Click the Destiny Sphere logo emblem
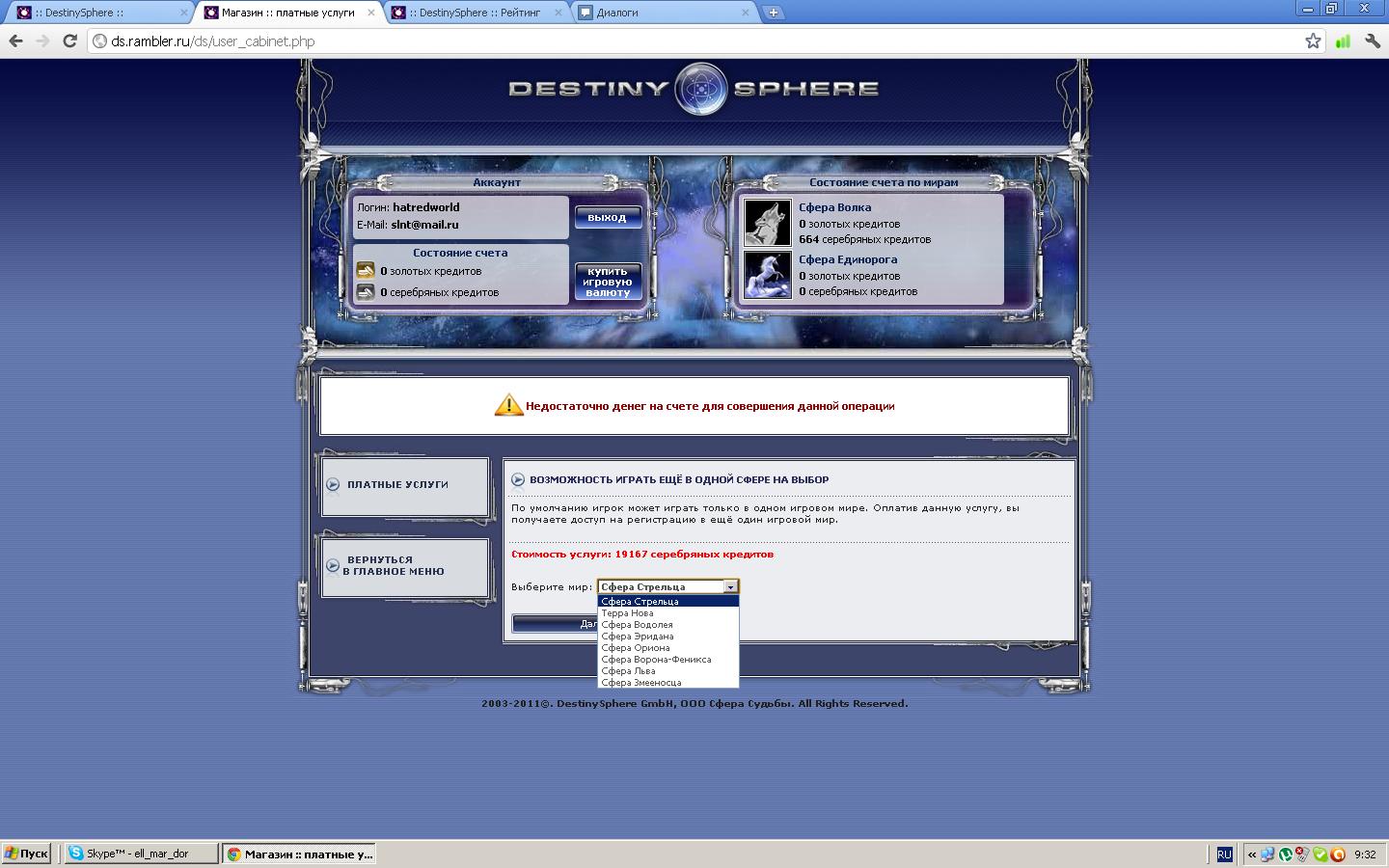Image resolution: width=1389 pixels, height=868 pixels. tap(700, 89)
